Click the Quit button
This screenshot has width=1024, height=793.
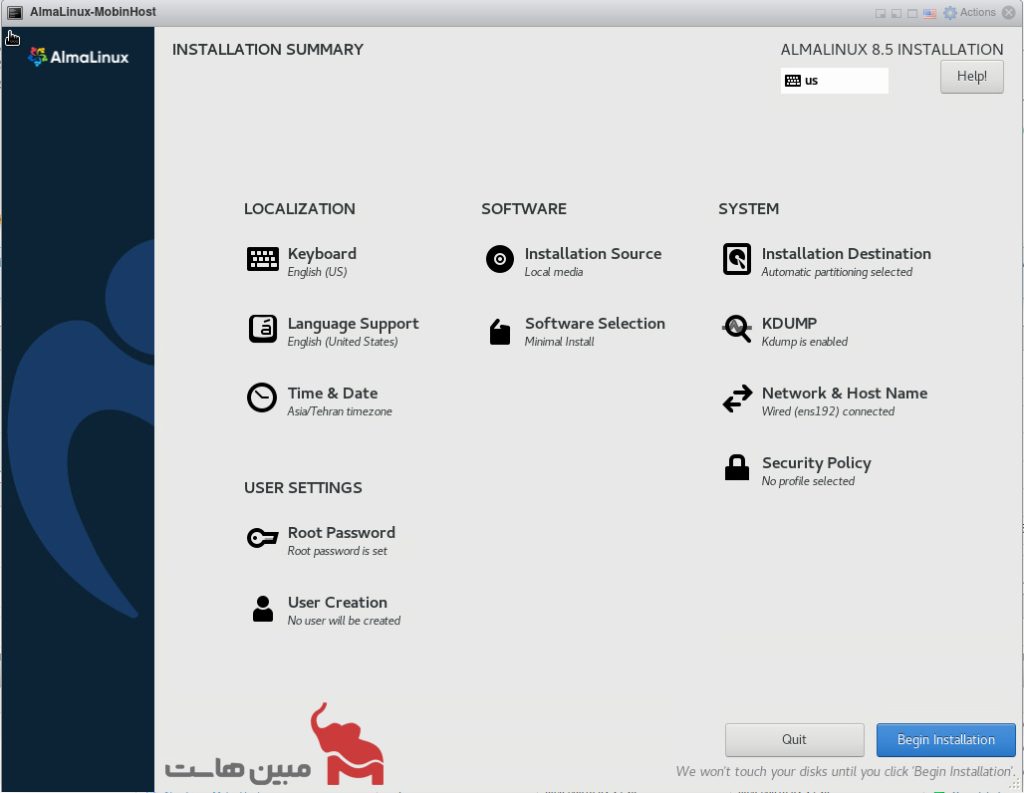(x=794, y=739)
